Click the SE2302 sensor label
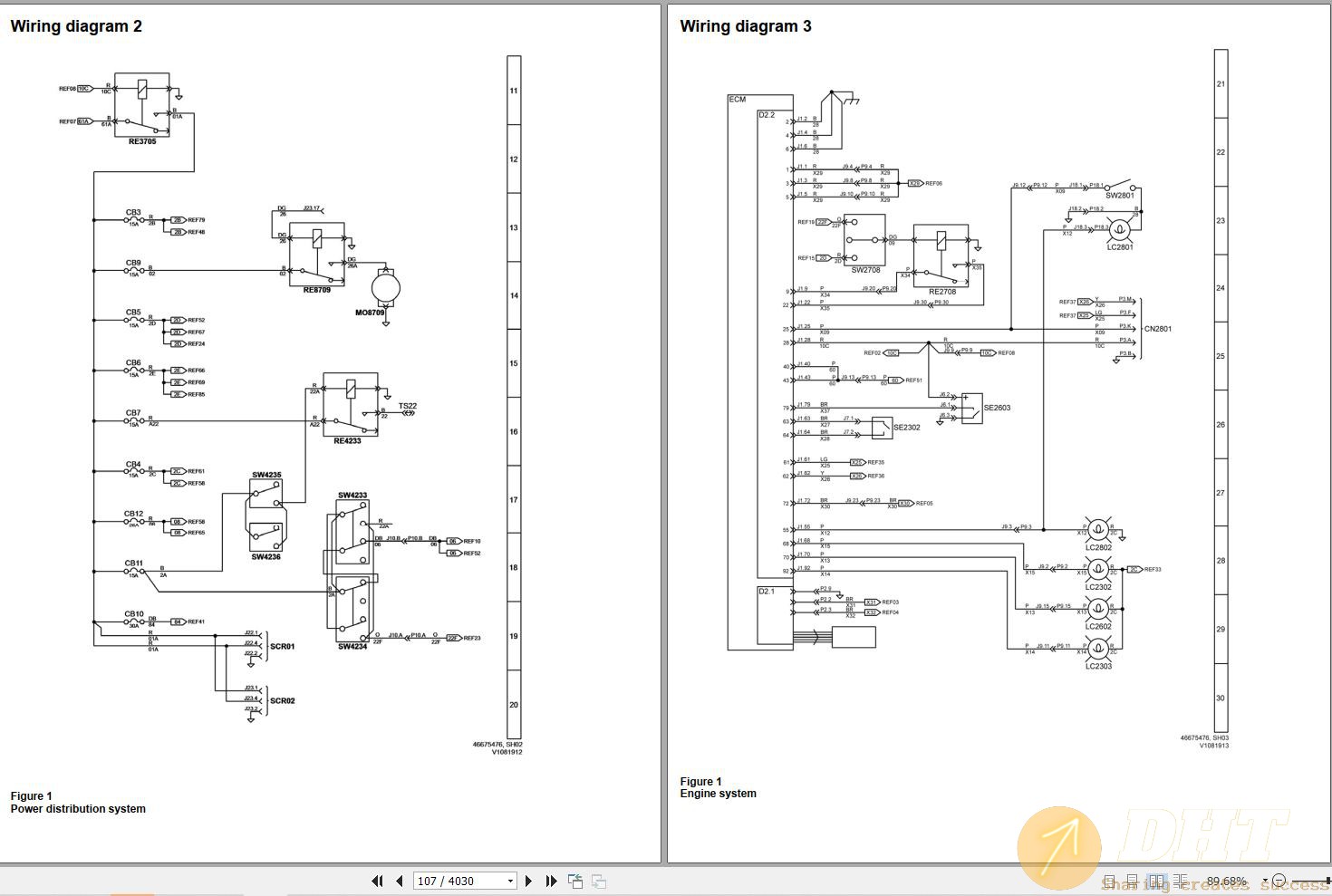1332x896 pixels. pyautogui.click(x=907, y=428)
